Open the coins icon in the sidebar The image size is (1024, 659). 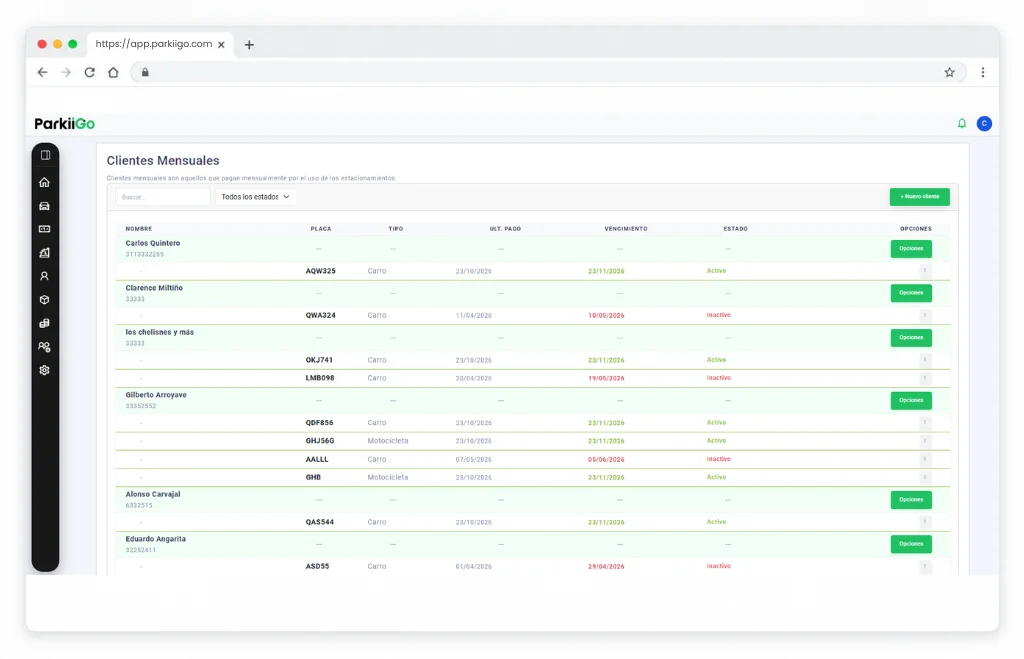tap(44, 323)
